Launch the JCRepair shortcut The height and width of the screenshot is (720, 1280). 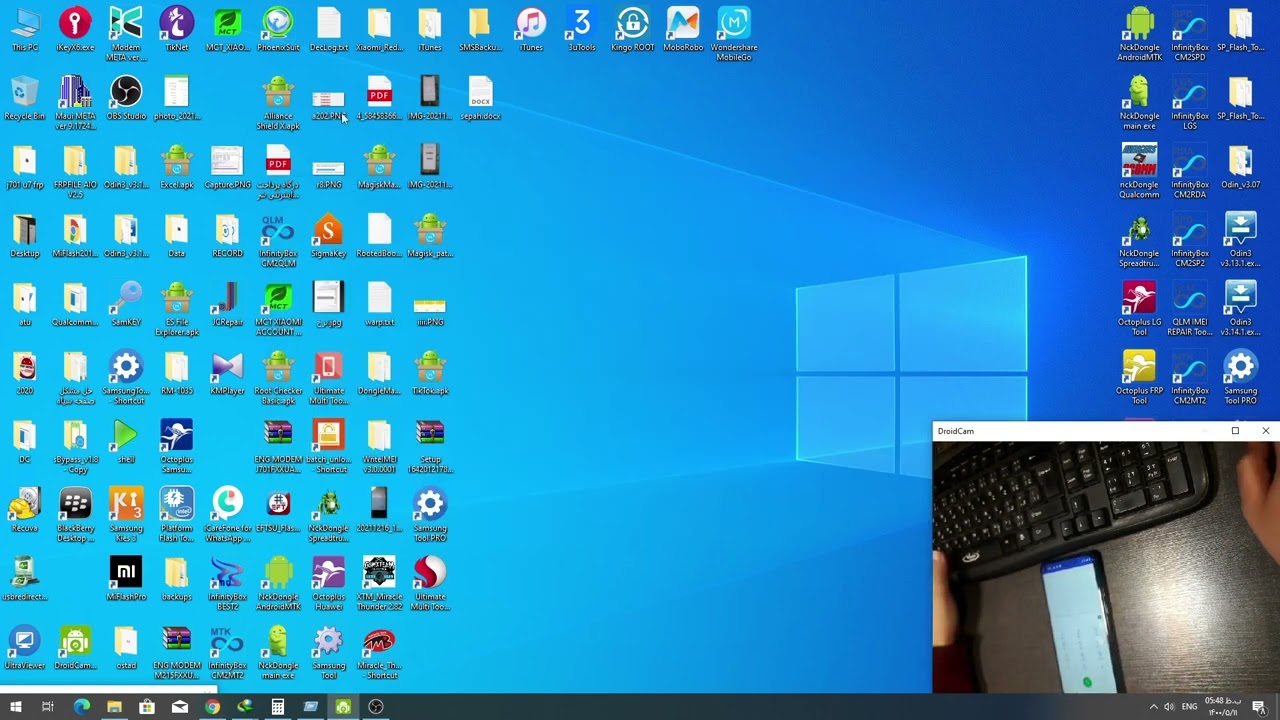click(227, 305)
